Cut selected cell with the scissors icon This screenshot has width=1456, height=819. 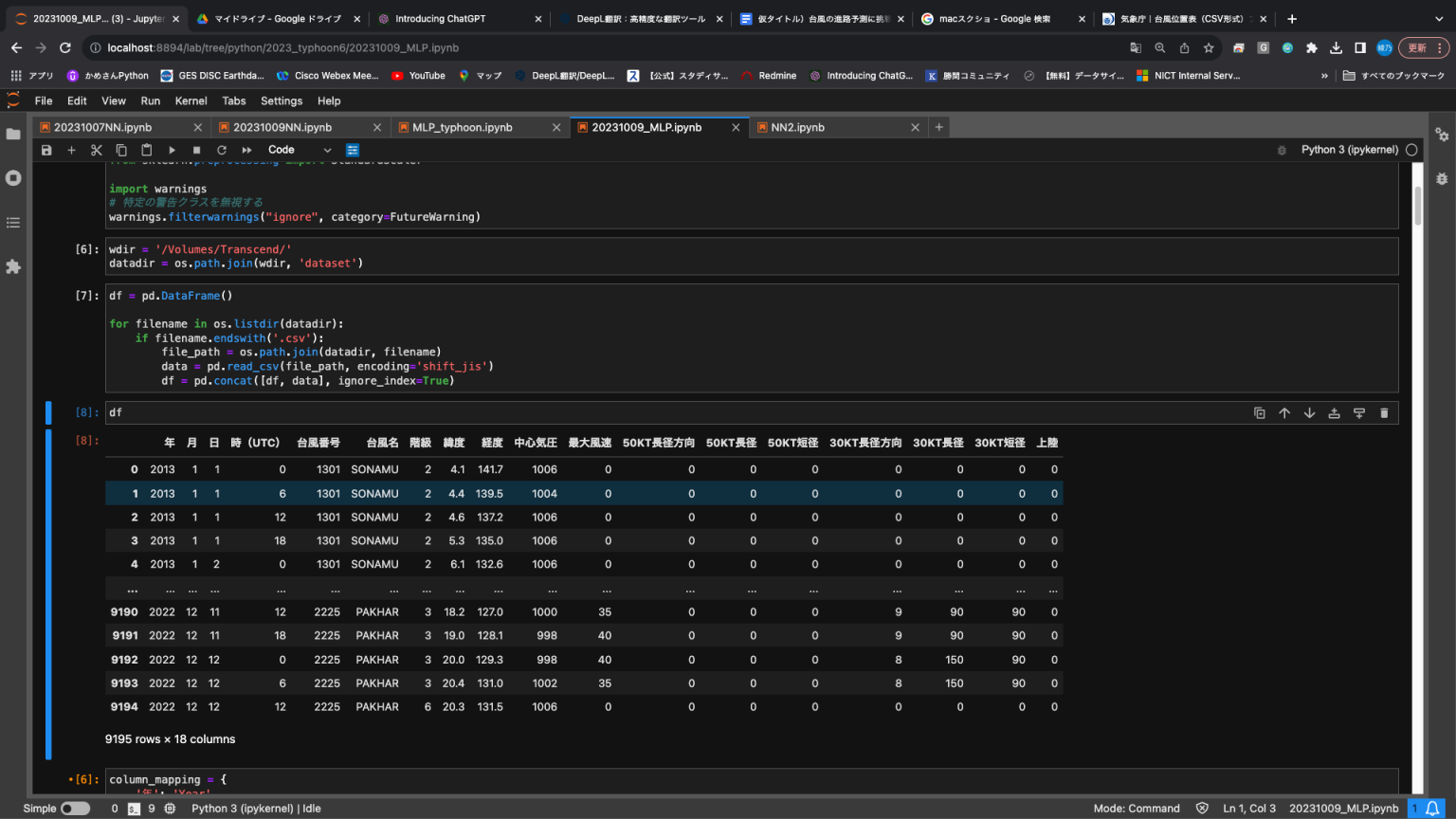coord(96,150)
